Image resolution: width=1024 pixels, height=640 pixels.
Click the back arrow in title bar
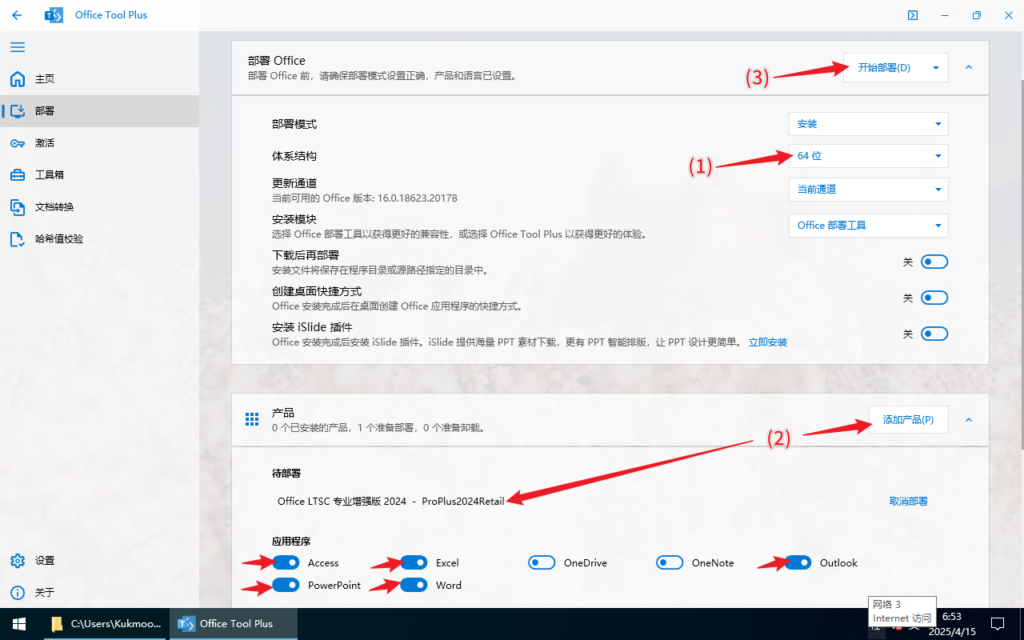click(17, 15)
